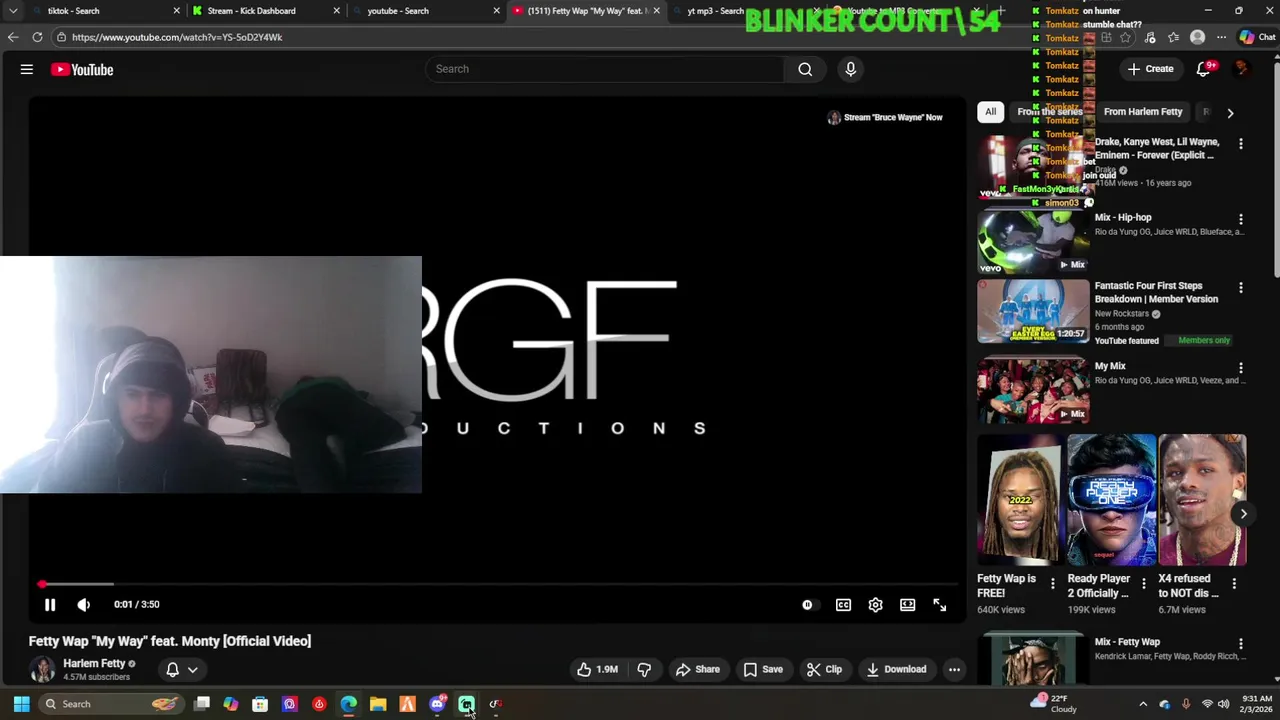Viewport: 1280px width, 720px height.
Task: Enter full screen mode
Action: [939, 604]
